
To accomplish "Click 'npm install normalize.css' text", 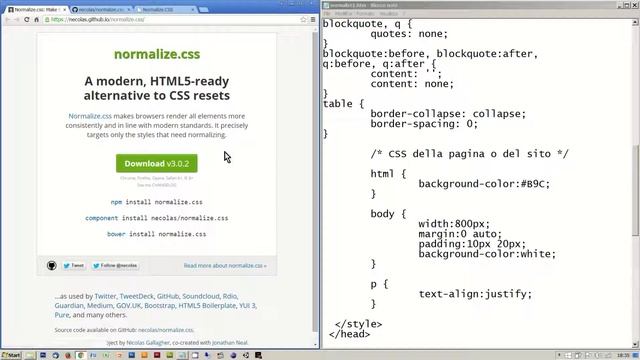I will pyautogui.click(x=157, y=202).
